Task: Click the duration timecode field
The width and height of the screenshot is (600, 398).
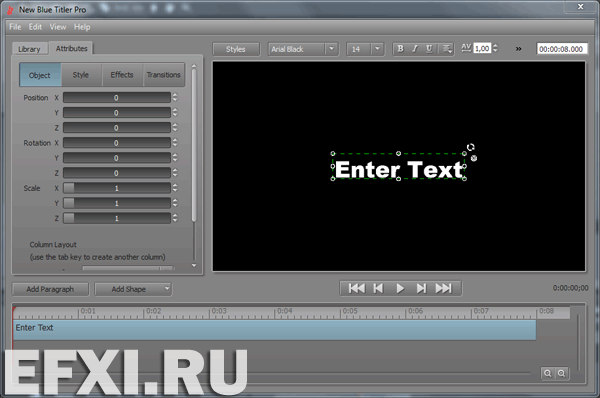Action: coord(561,49)
